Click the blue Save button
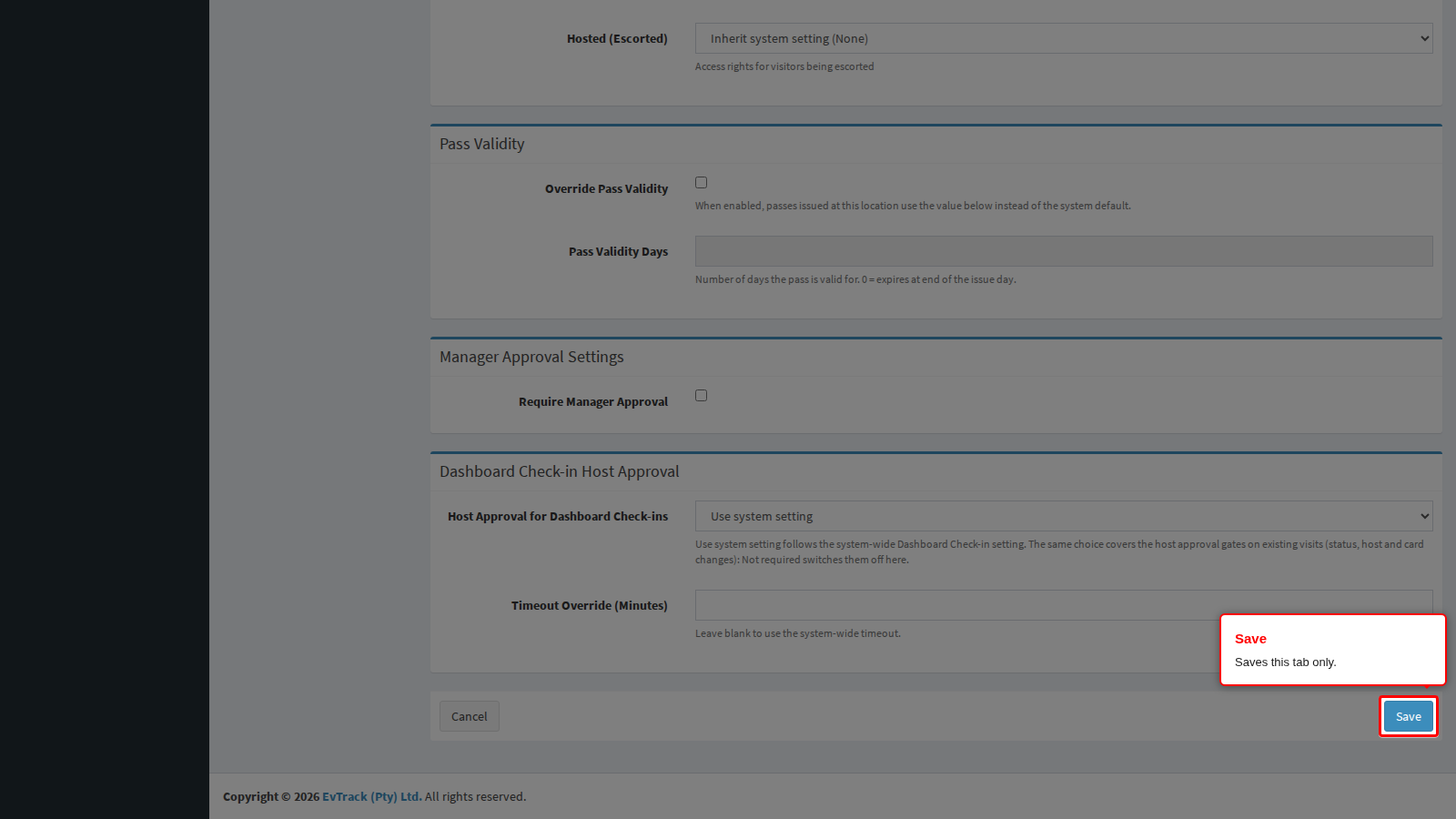The height and width of the screenshot is (819, 1456). (x=1409, y=716)
